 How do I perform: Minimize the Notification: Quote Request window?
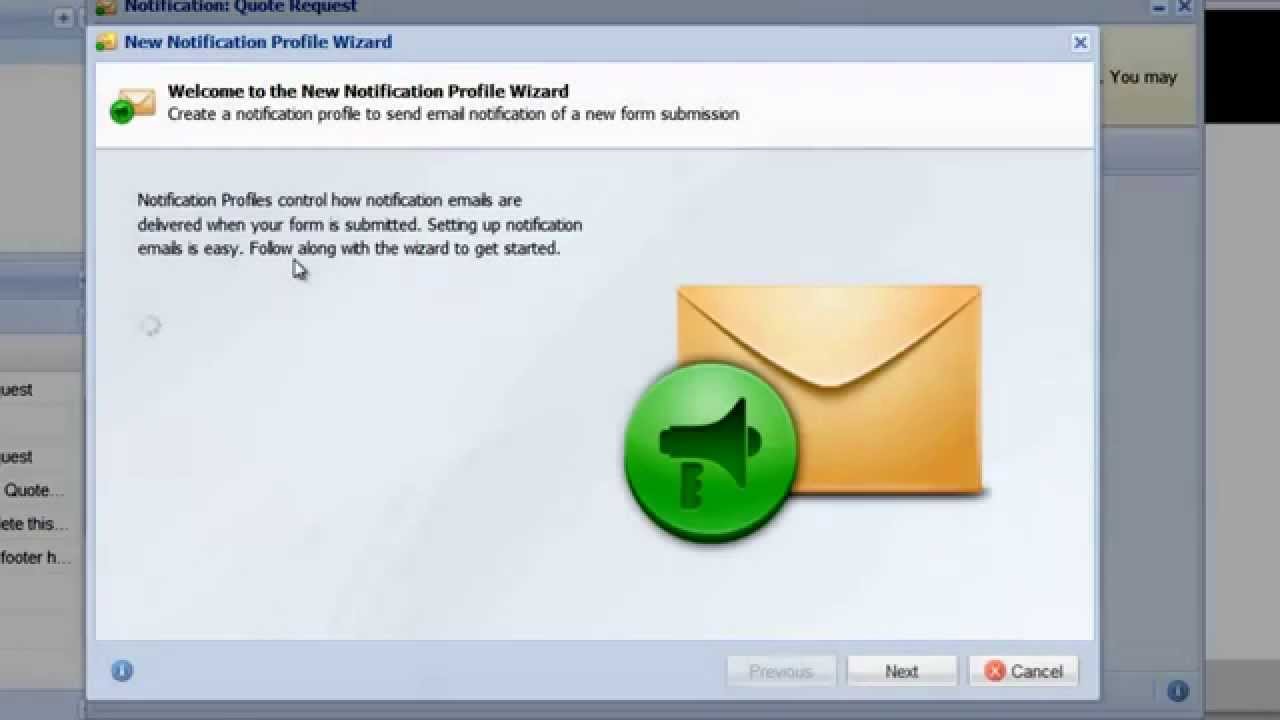point(1158,6)
